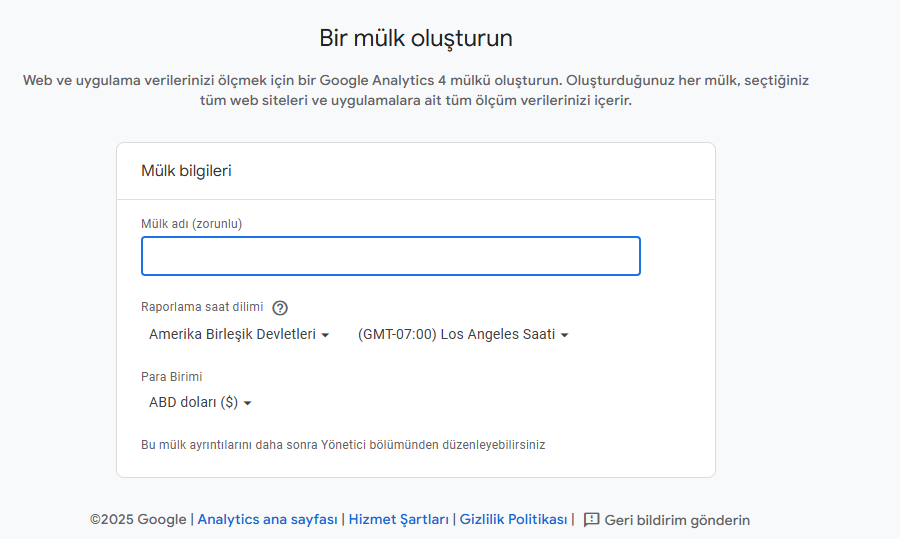The image size is (900, 539).
Task: Open the Analytics ana sayfası link
Action: 267,519
